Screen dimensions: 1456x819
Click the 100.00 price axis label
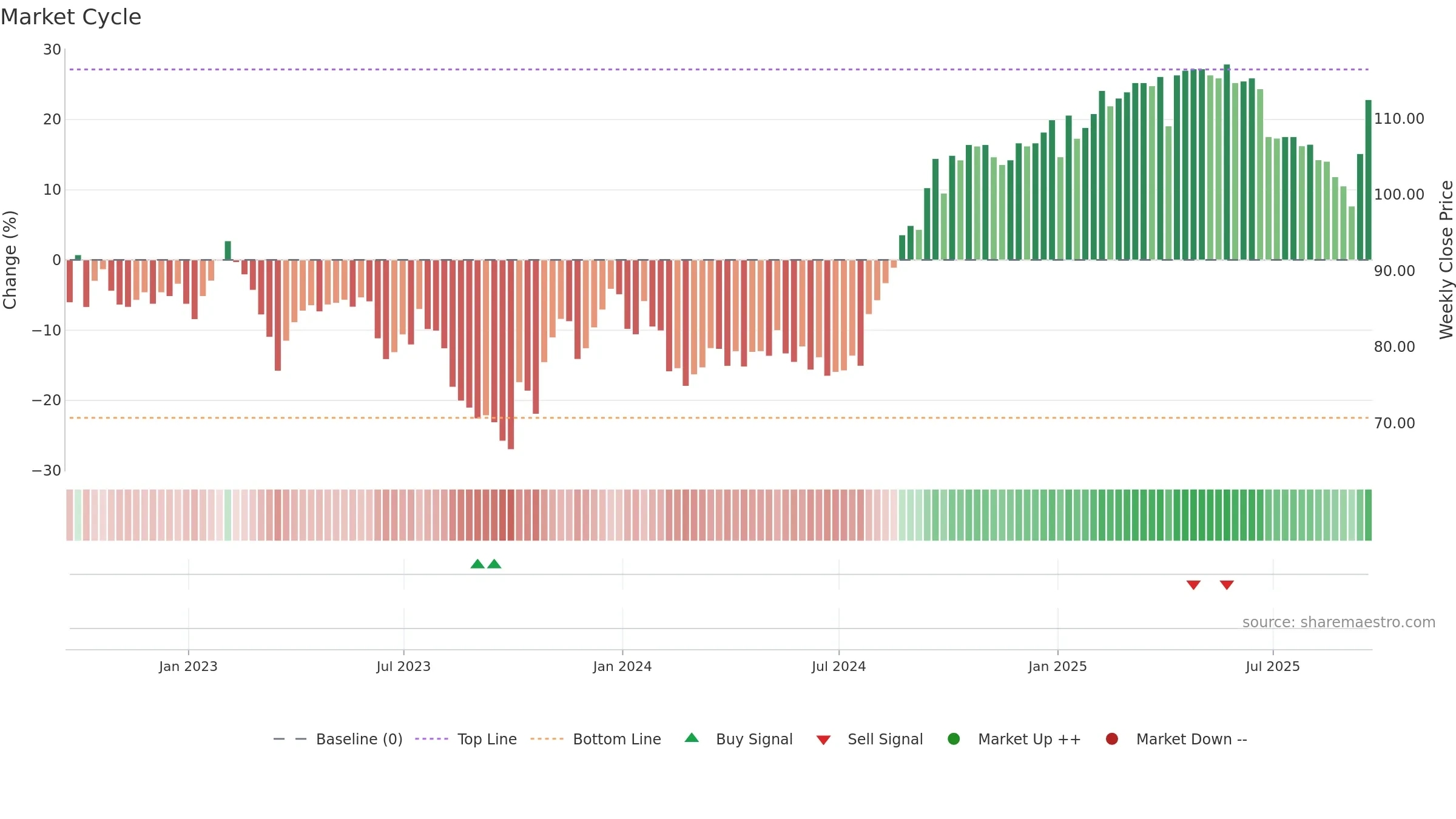tap(1399, 195)
